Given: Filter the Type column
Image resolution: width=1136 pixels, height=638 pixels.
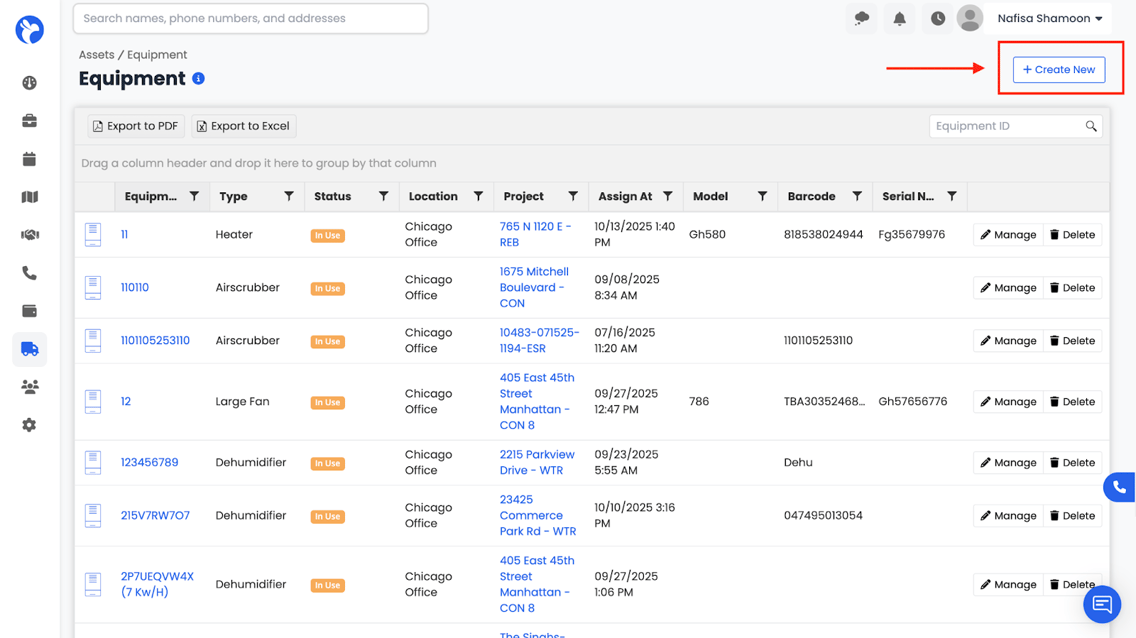Looking at the screenshot, I should pos(289,196).
